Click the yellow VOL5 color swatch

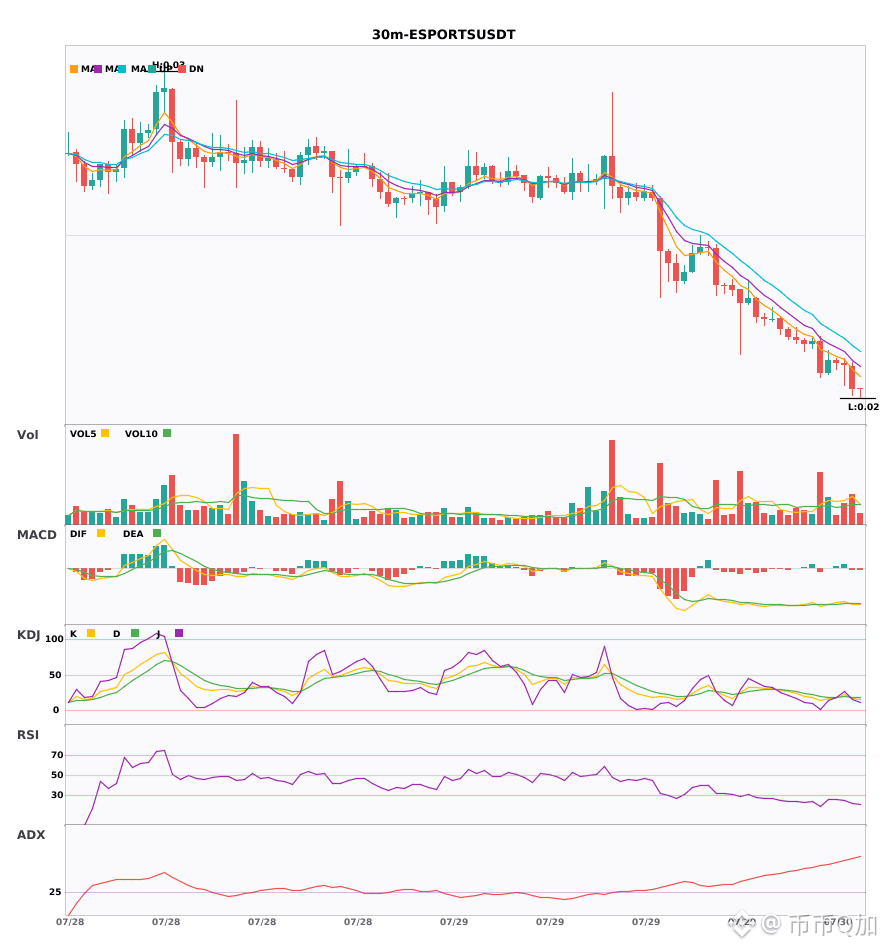[x=105, y=433]
